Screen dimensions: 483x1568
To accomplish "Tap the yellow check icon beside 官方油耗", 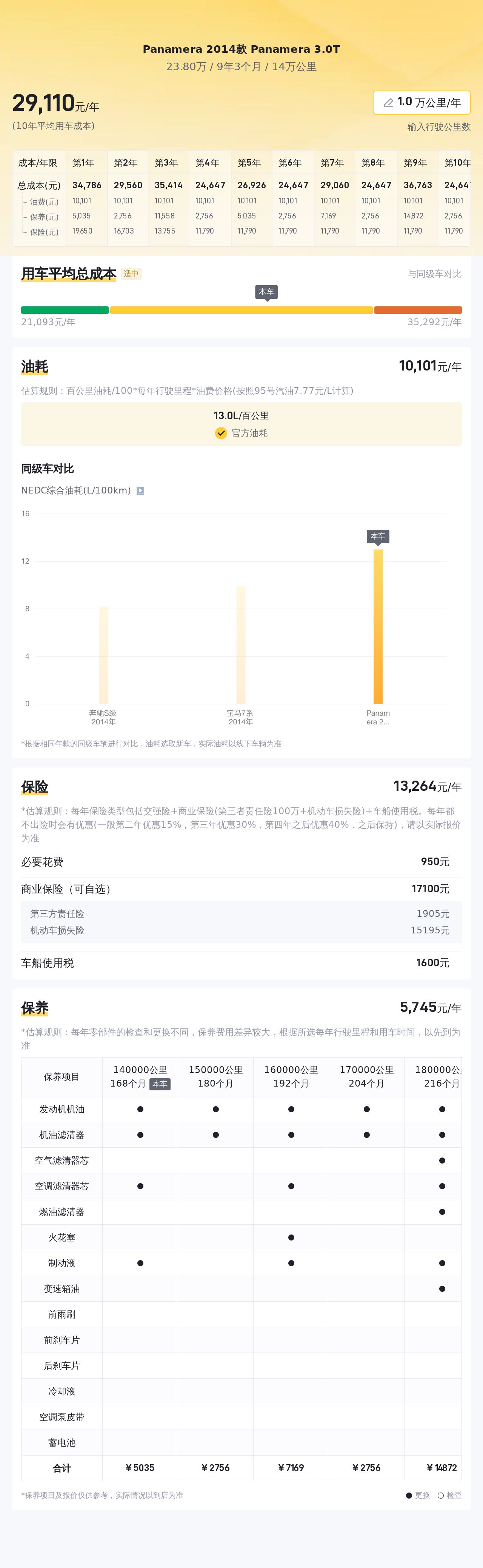I will coord(221,433).
